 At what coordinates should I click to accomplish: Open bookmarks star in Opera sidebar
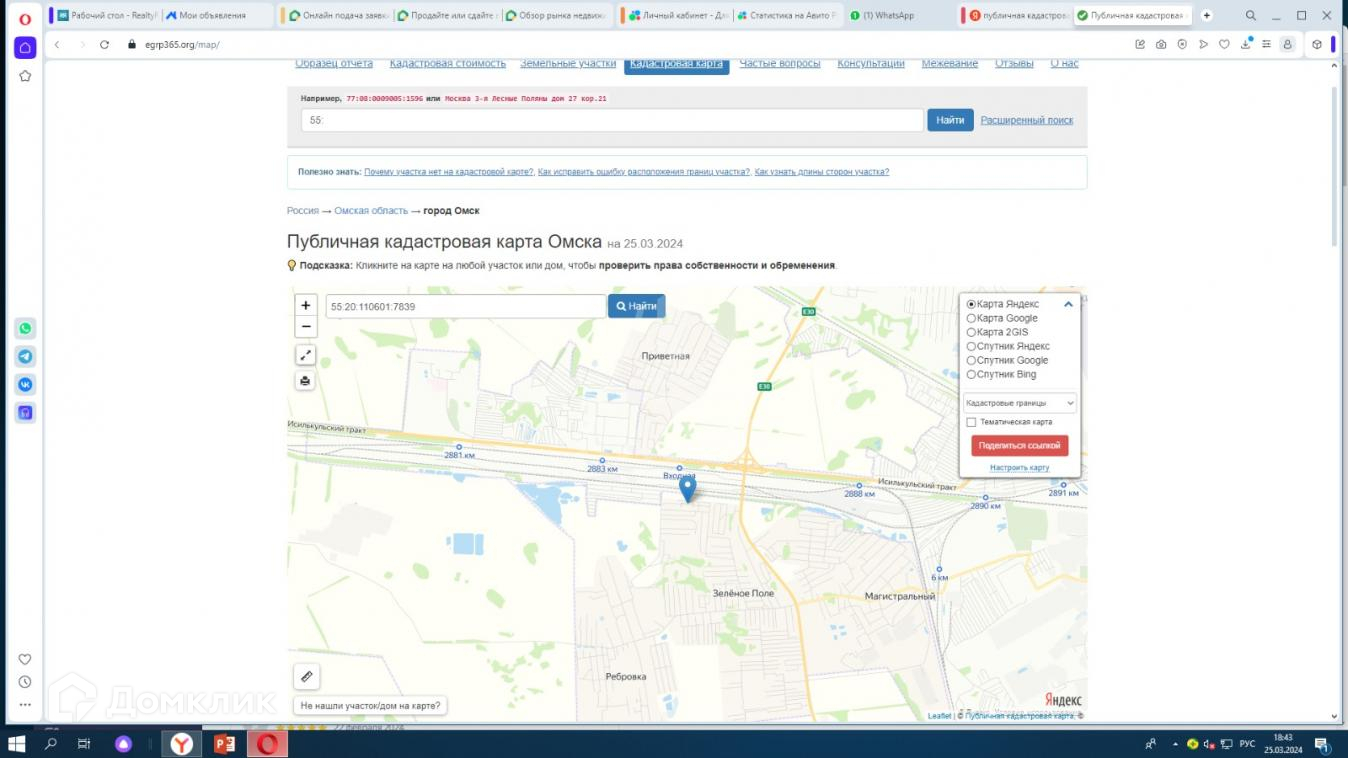point(25,76)
